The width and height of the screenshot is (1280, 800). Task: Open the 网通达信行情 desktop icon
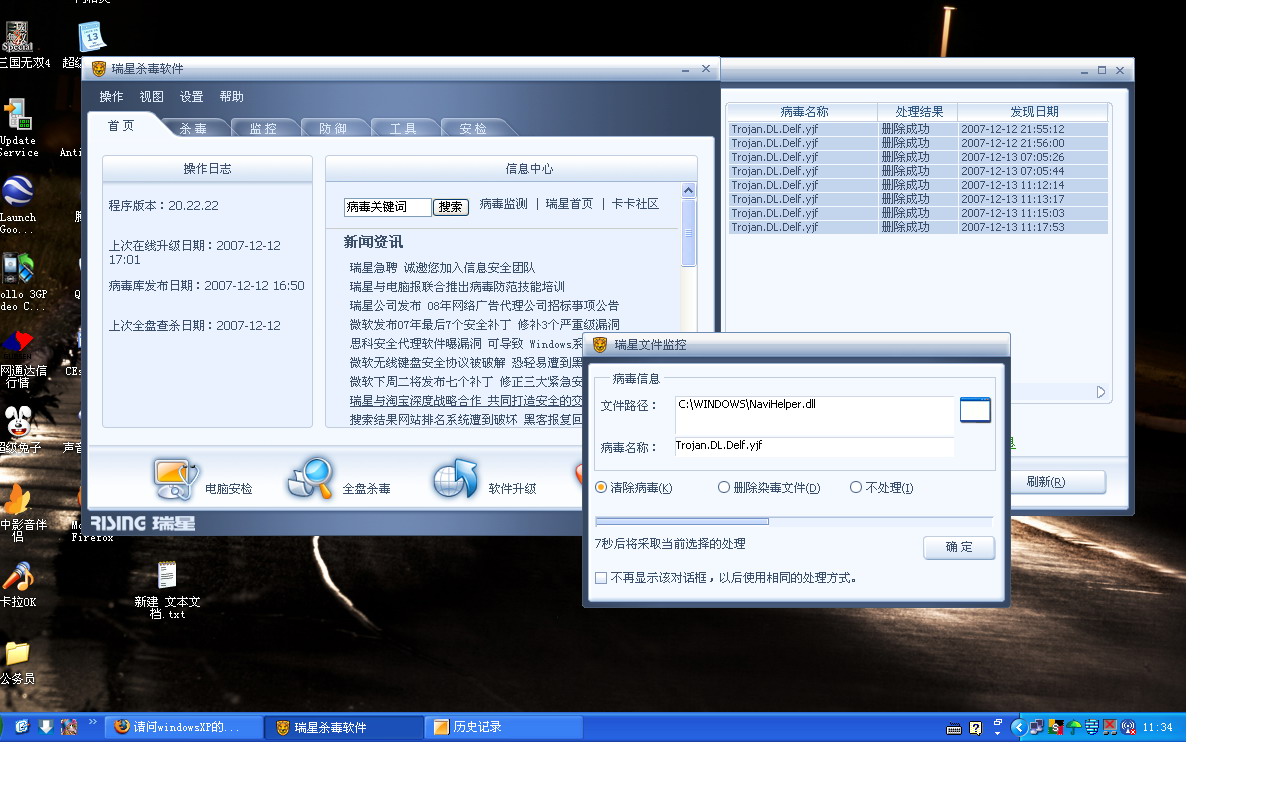pyautogui.click(x=18, y=345)
